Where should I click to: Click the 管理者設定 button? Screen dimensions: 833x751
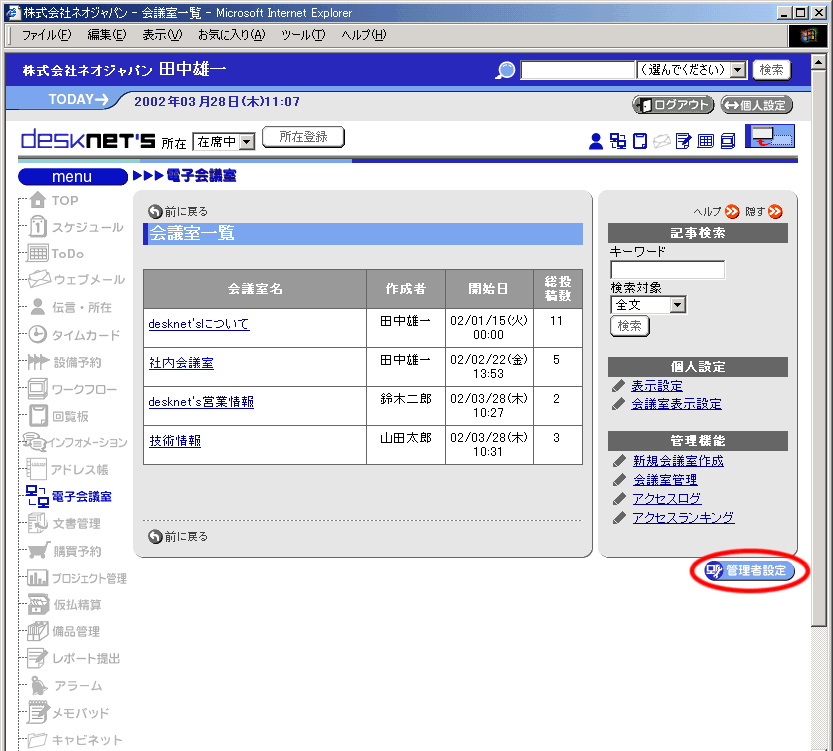point(750,571)
